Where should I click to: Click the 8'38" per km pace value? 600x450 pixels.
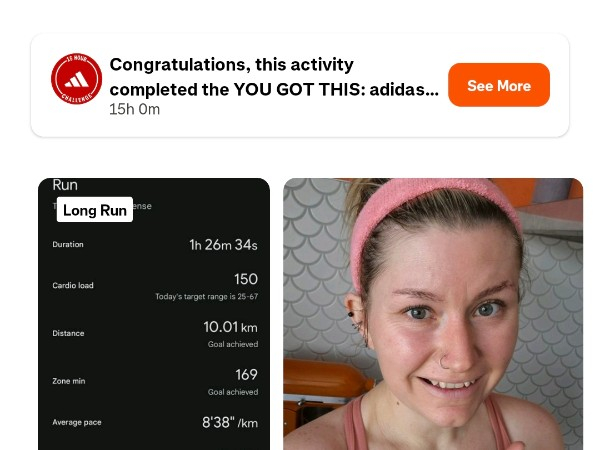(229, 423)
